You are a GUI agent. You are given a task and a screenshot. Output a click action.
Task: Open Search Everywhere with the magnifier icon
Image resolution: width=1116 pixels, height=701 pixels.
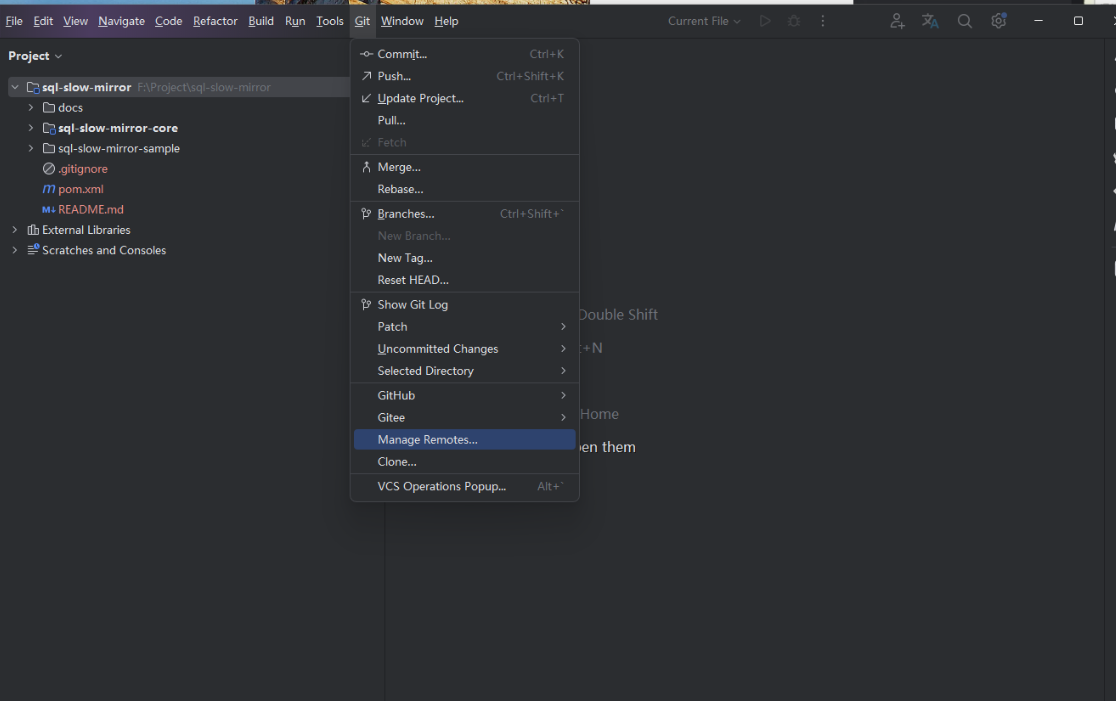(x=964, y=20)
